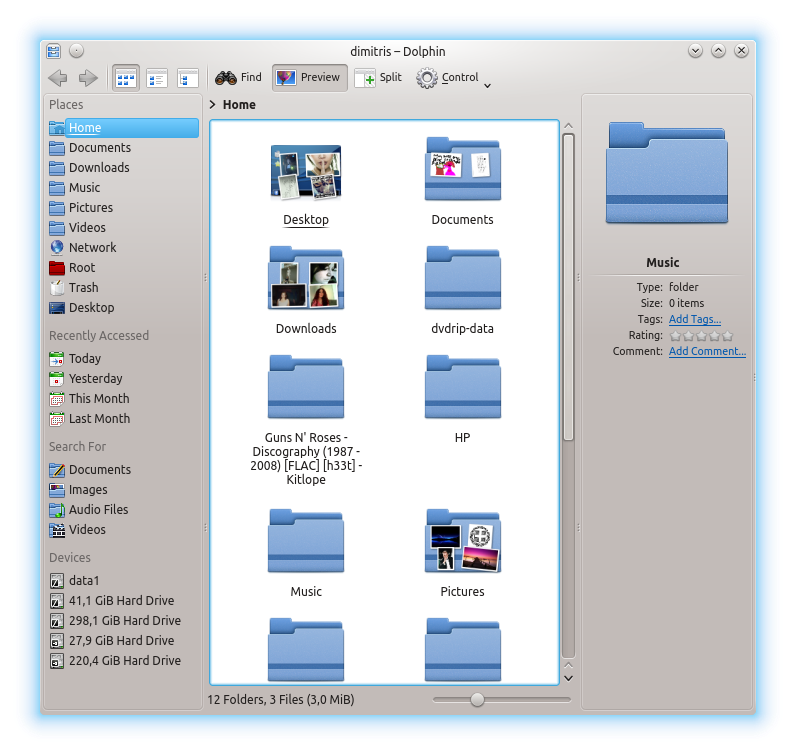Image resolution: width=796 pixels, height=755 pixels.
Task: Show files accessed This Month
Action: coord(123,399)
